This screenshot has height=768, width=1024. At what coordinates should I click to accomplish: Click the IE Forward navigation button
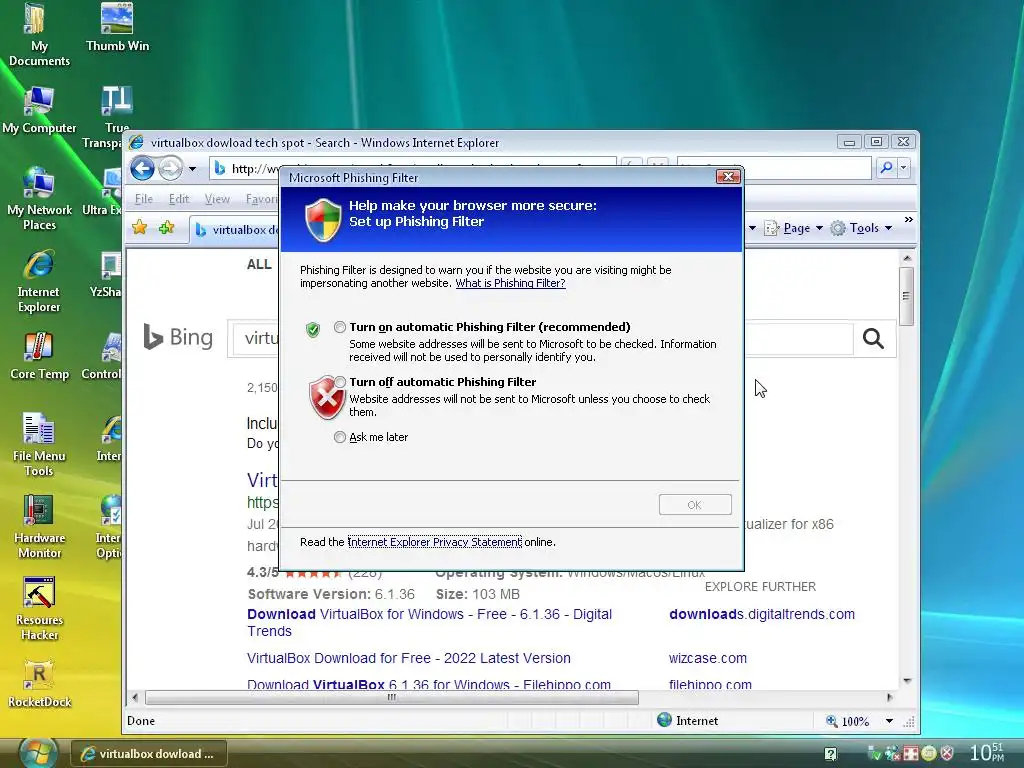[x=170, y=168]
